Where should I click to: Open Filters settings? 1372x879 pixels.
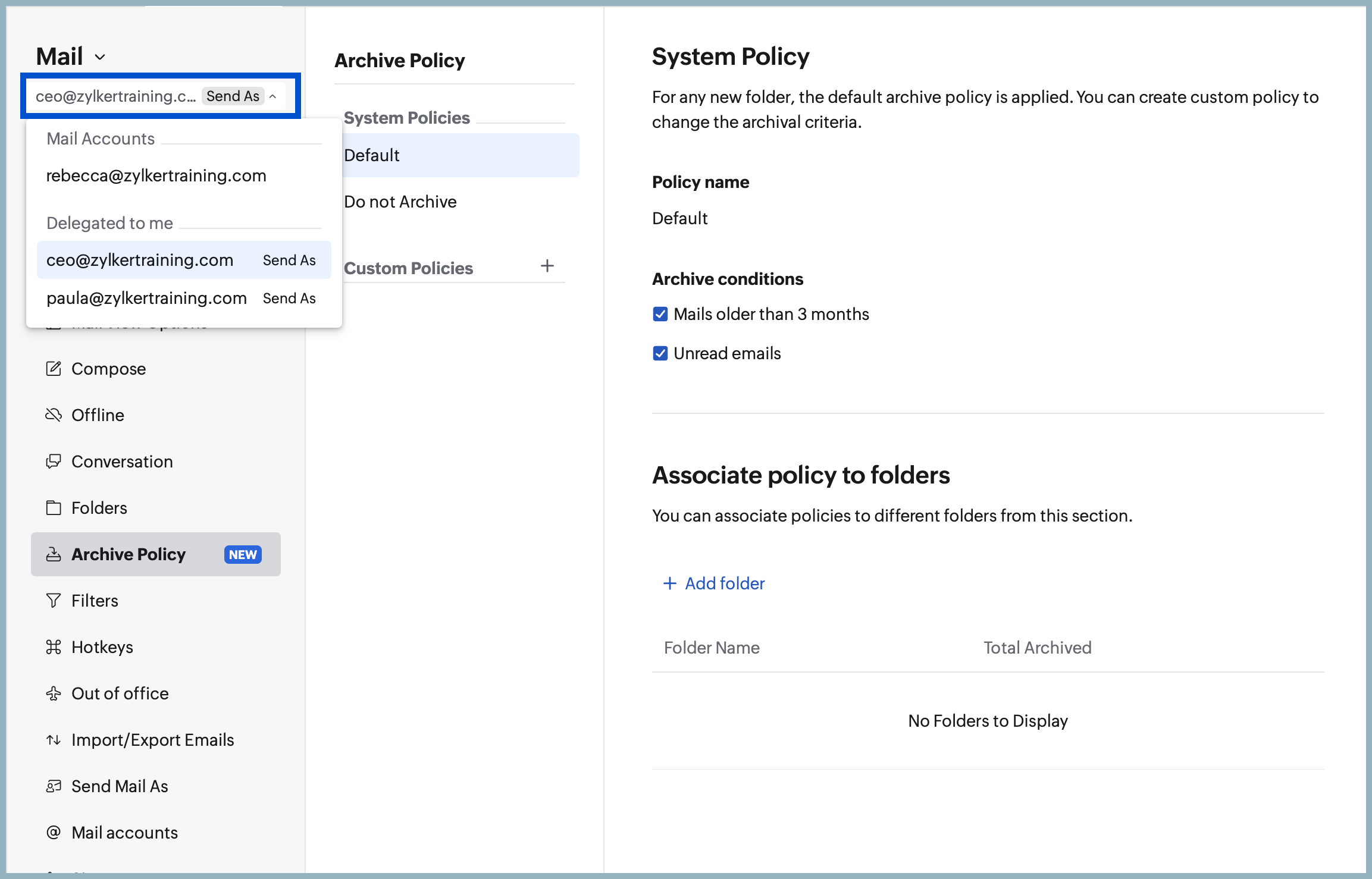[x=156, y=601]
